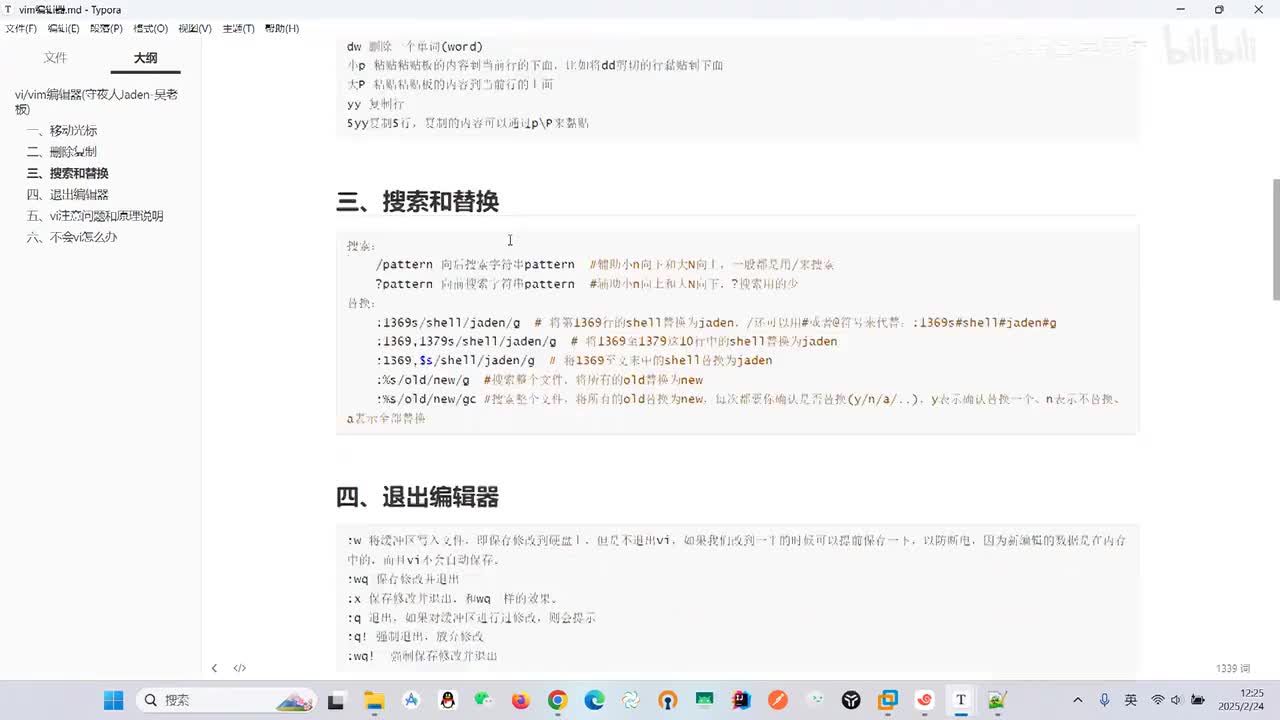Click heading 三、搜索和替换 in document
The width and height of the screenshot is (1280, 720).
pos(418,201)
